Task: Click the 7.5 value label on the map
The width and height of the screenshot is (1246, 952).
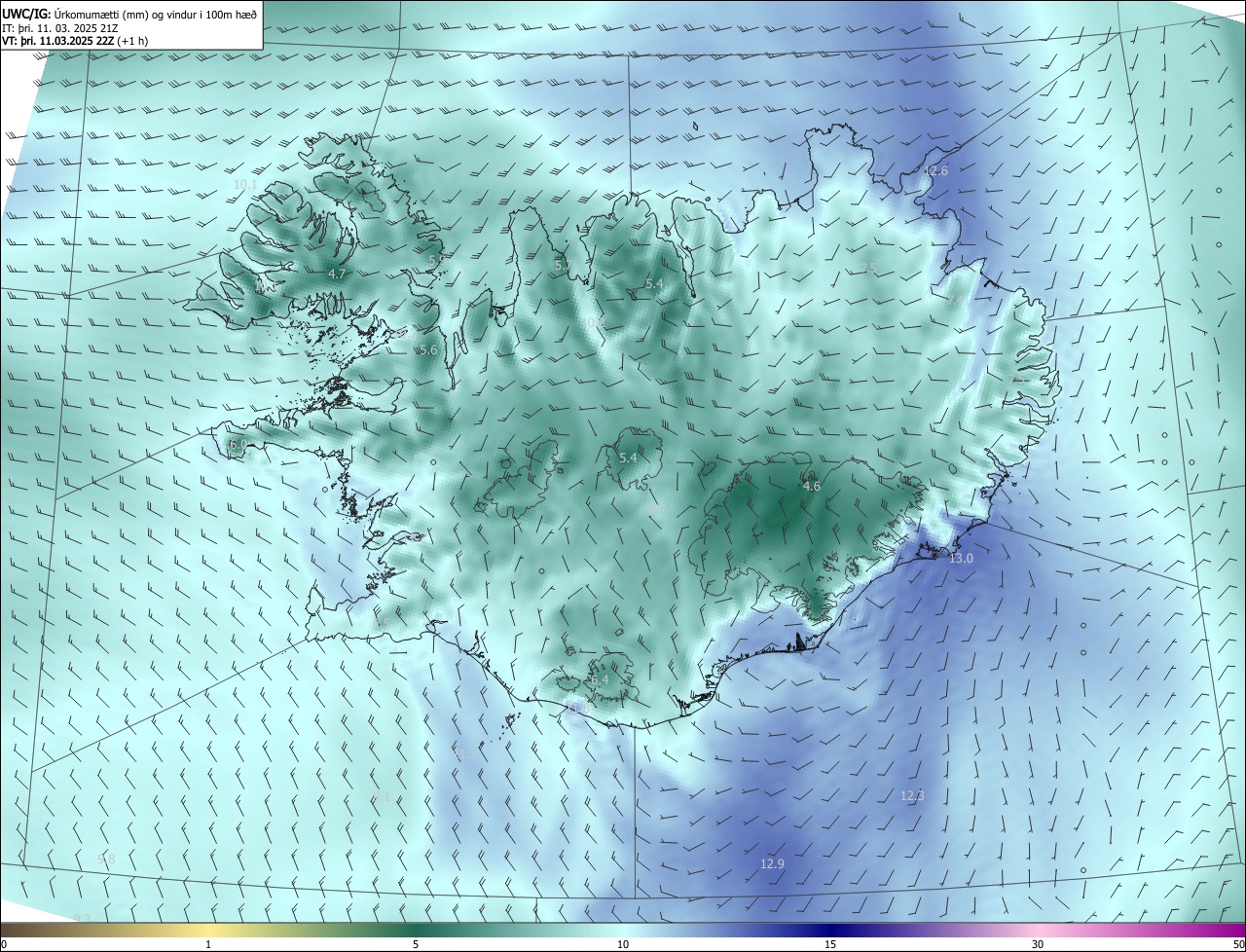Action: 868,269
